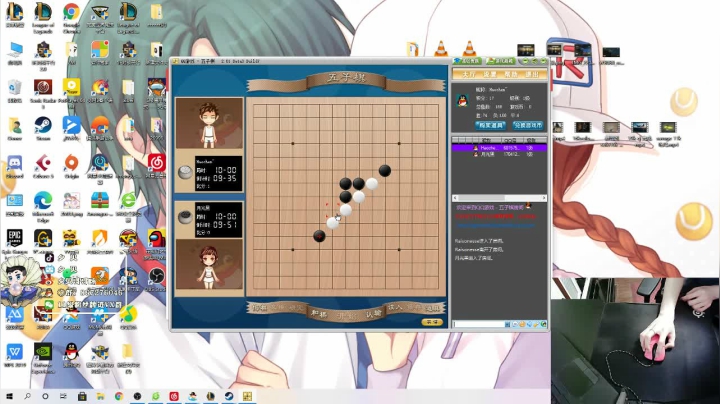Open the OBS Studio desktop shortcut
Screen dimensions: 720x404
(156, 280)
